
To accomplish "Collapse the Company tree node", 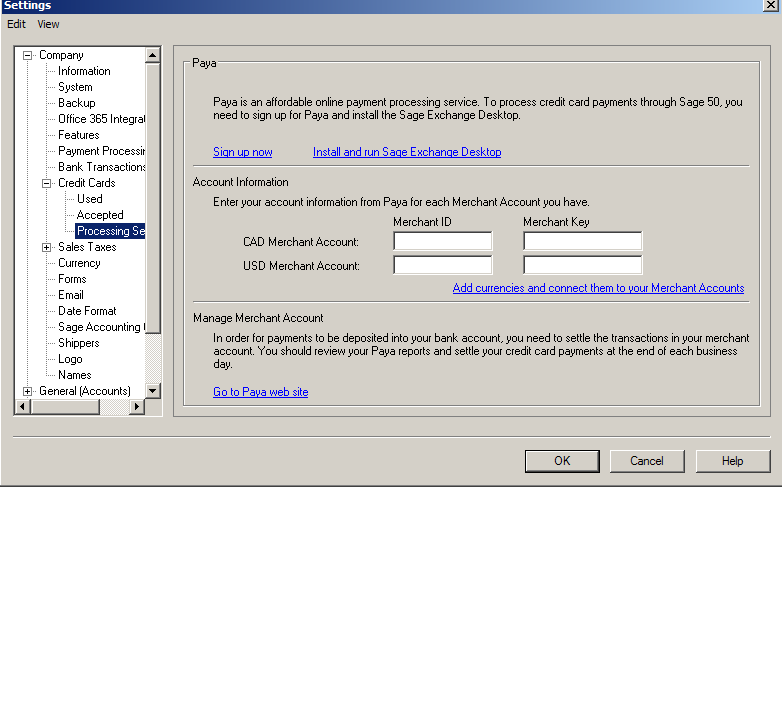I will coord(28,55).
